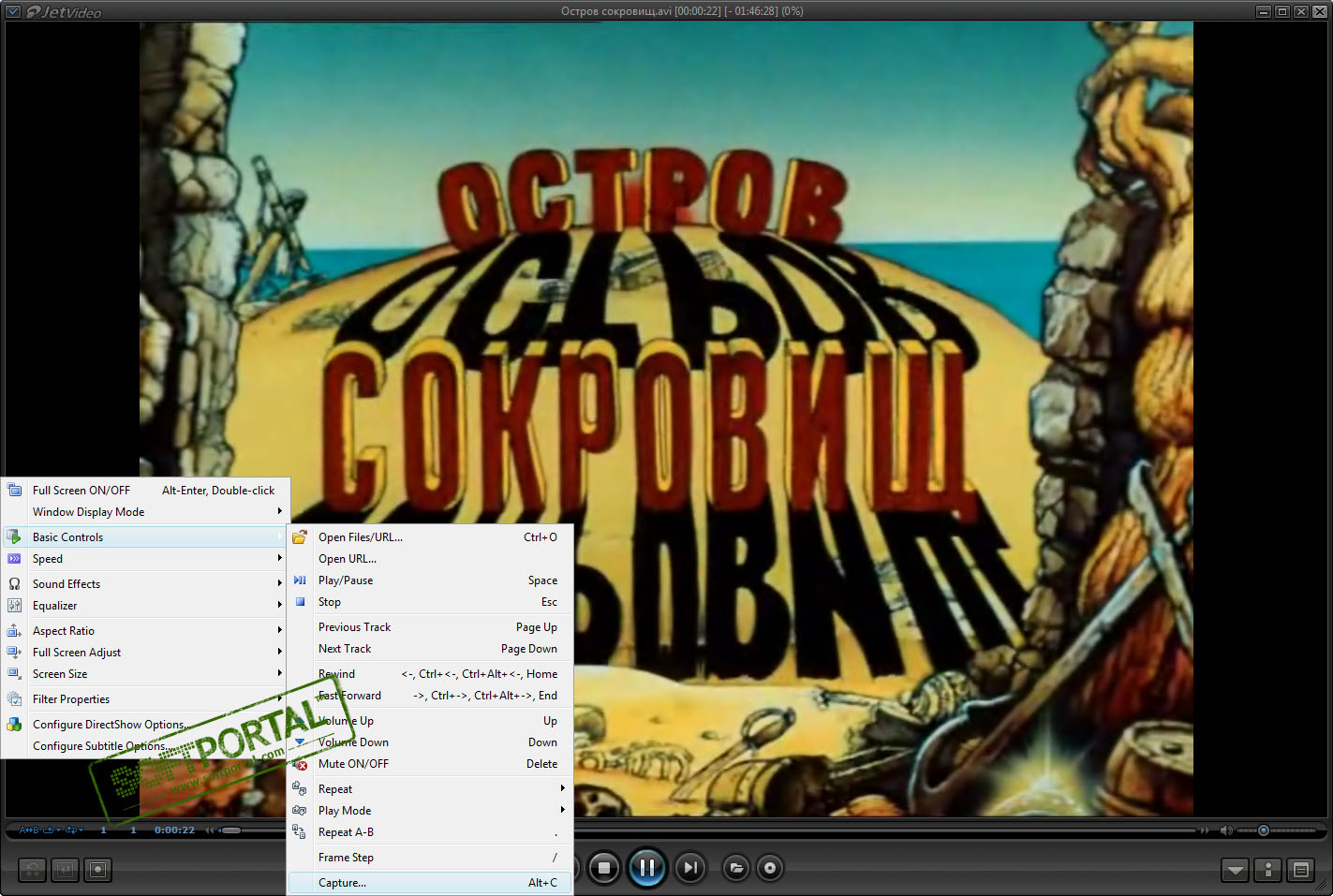Choose Capture... from the submenu
1333x896 pixels.
pos(430,883)
